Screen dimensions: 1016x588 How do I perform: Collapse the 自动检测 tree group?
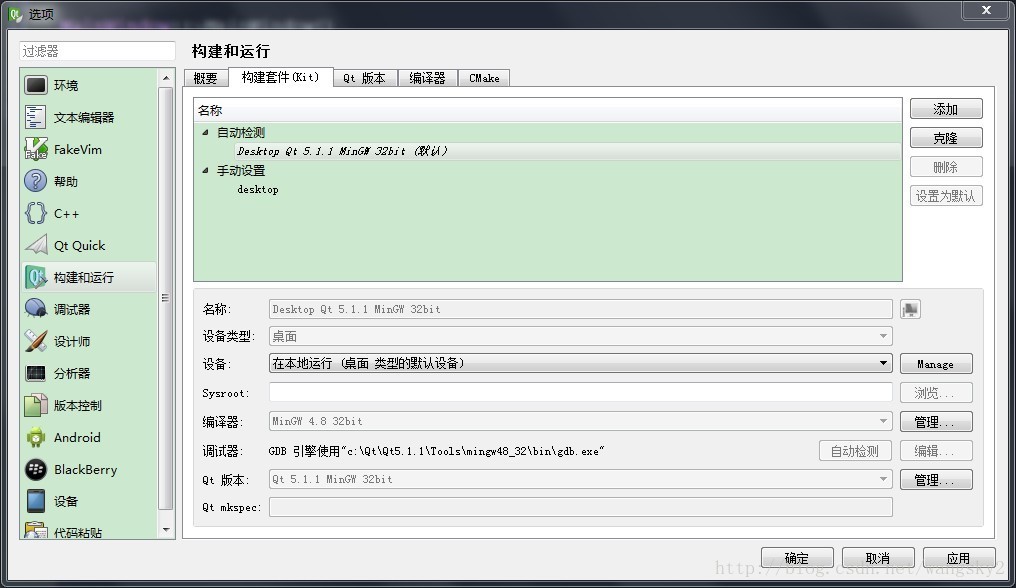(x=205, y=132)
